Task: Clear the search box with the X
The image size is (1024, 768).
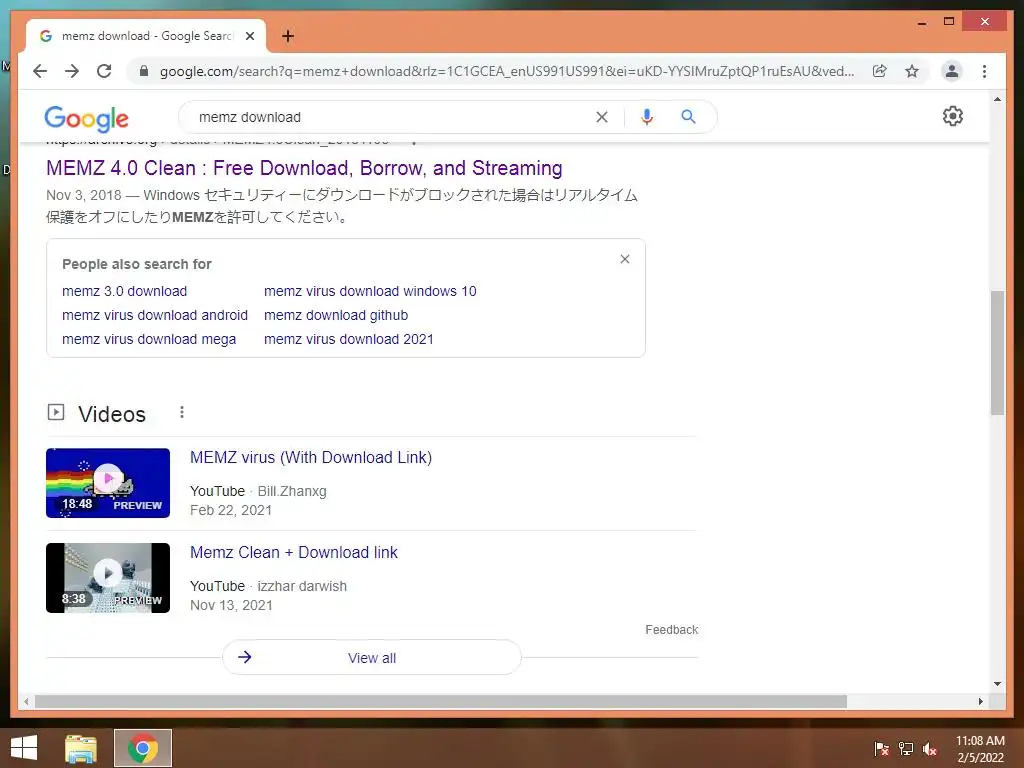Action: point(601,117)
